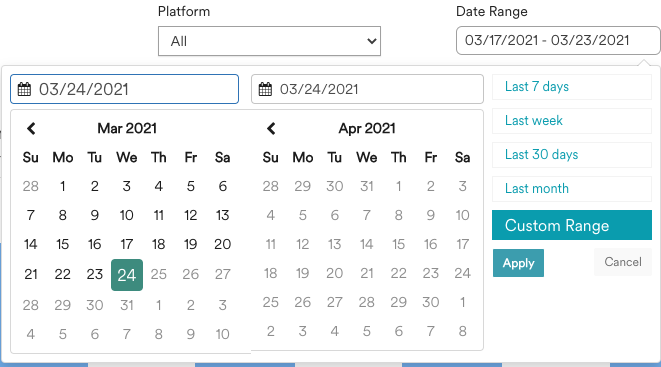Cancel the date range picker

coord(623,262)
